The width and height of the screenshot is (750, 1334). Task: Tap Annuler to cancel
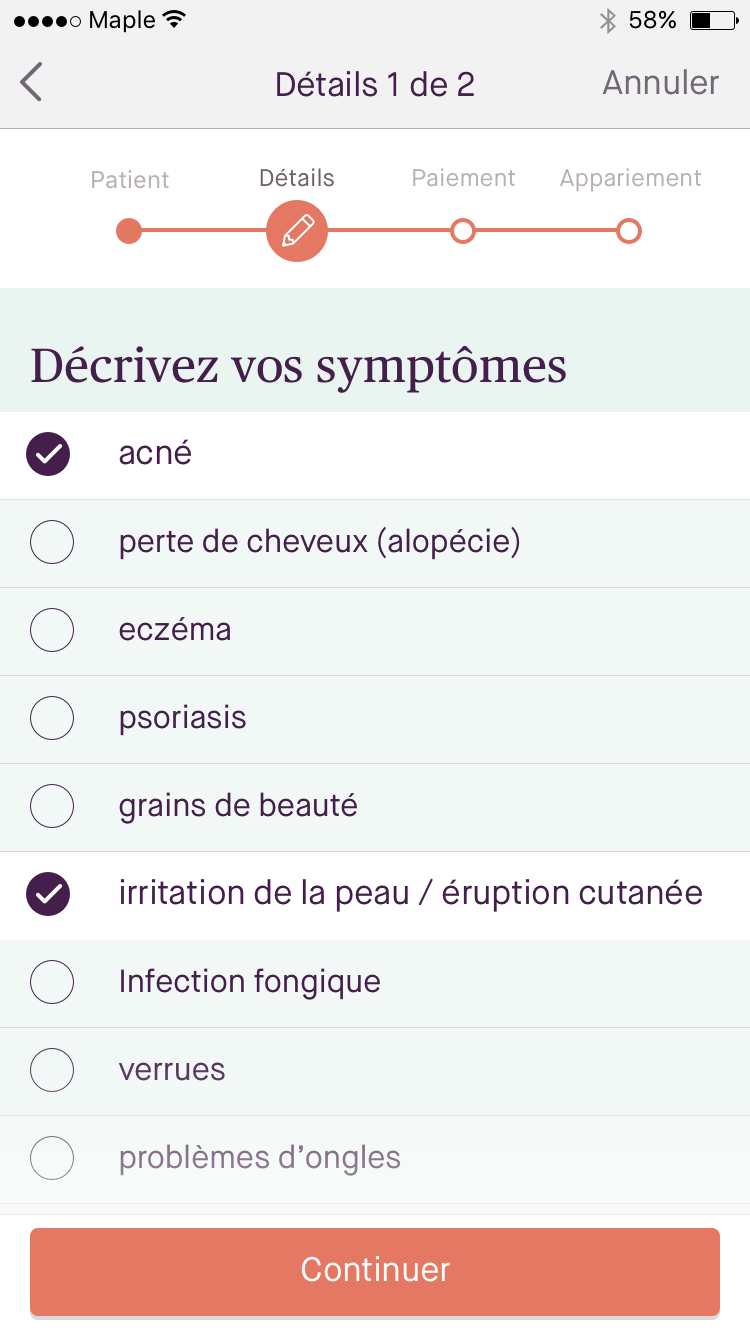tap(660, 83)
